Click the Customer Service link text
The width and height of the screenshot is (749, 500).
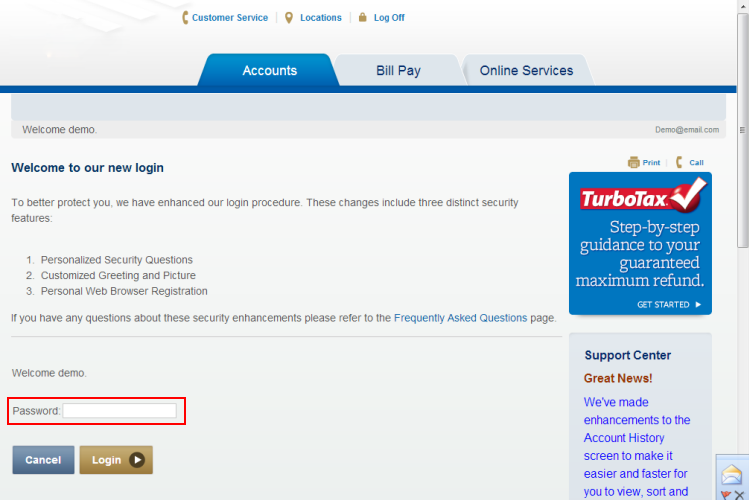[x=230, y=18]
